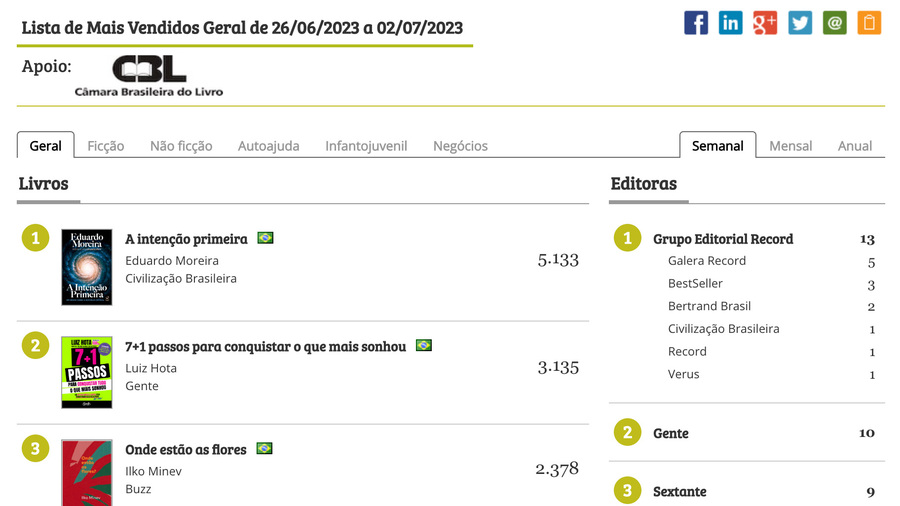Click cover thumbnail of Onde estão as flores
Screen dimensions: 900x506
pyautogui.click(x=87, y=473)
